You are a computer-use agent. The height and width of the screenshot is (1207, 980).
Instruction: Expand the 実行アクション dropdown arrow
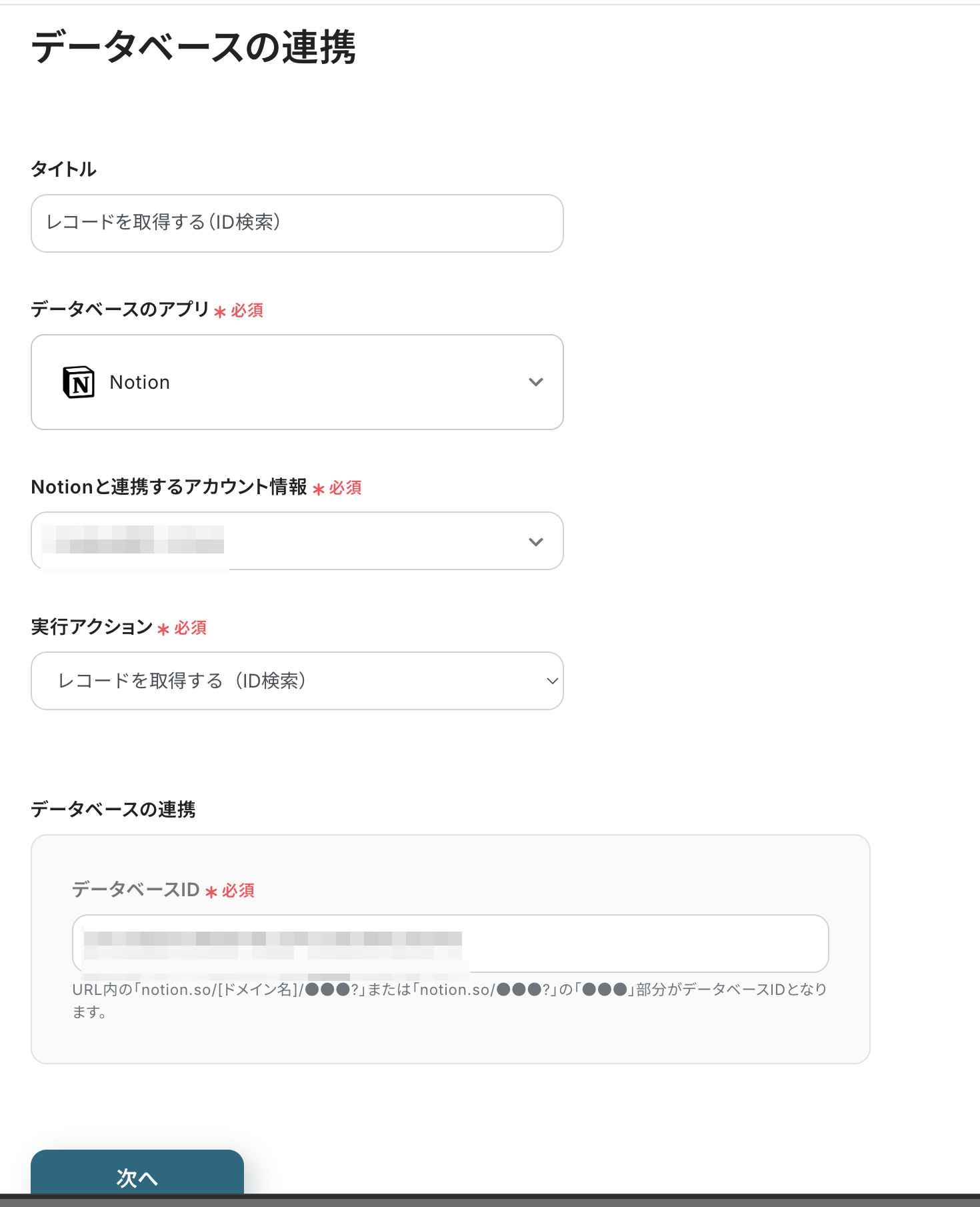(x=552, y=681)
